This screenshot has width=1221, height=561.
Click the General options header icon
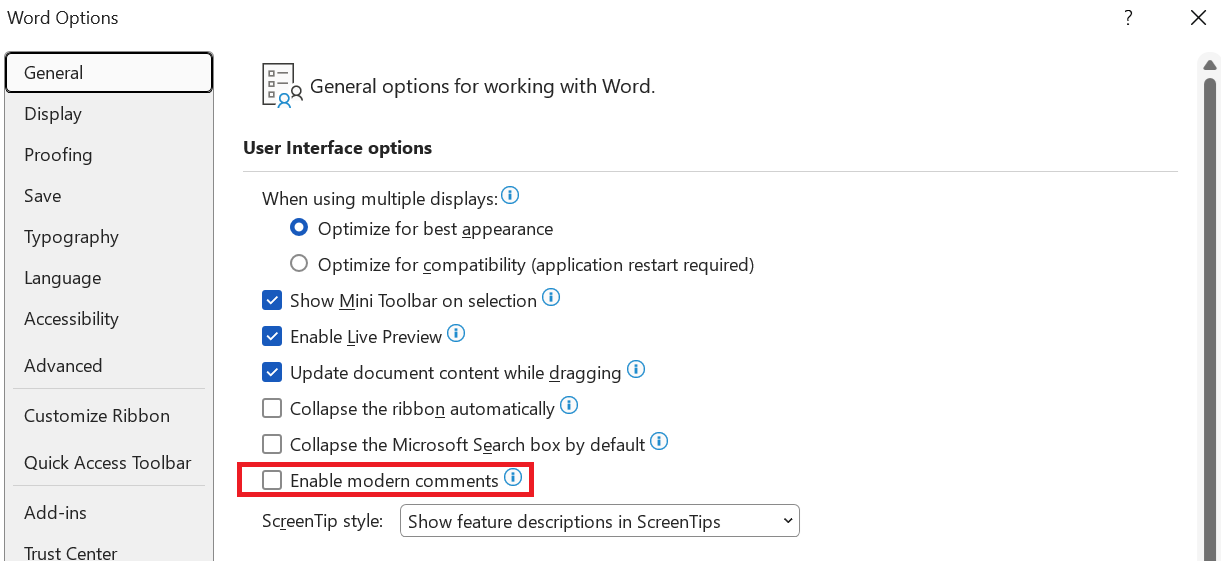(282, 85)
